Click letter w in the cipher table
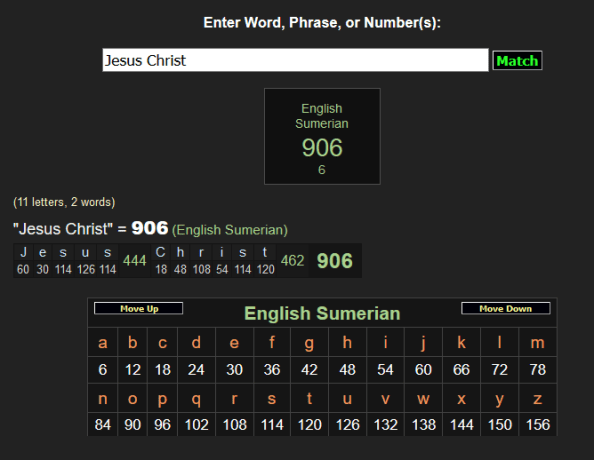 pos(424,399)
